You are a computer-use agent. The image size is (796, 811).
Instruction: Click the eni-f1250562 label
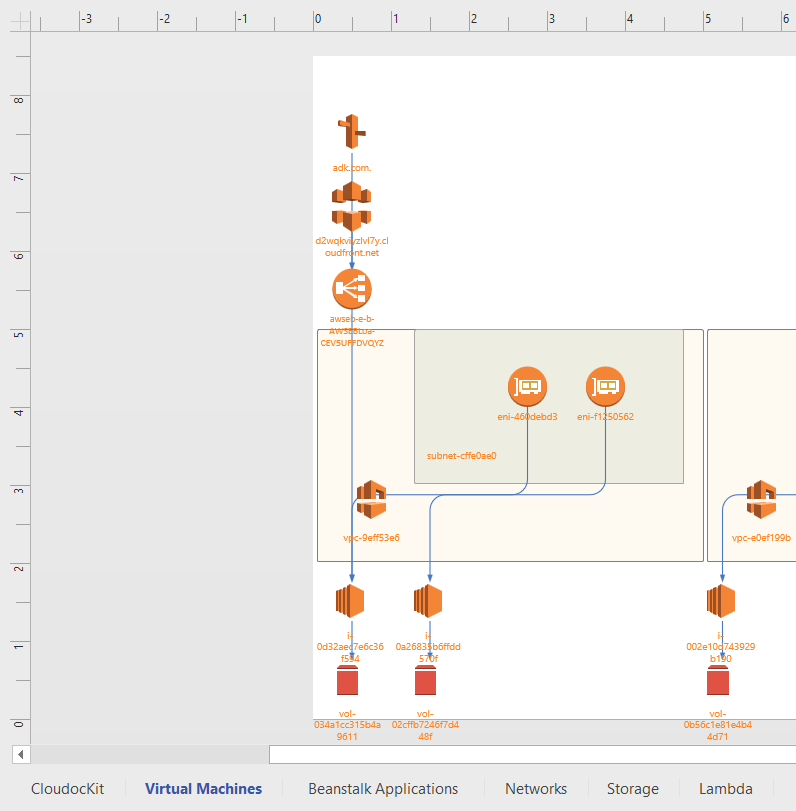[605, 416]
